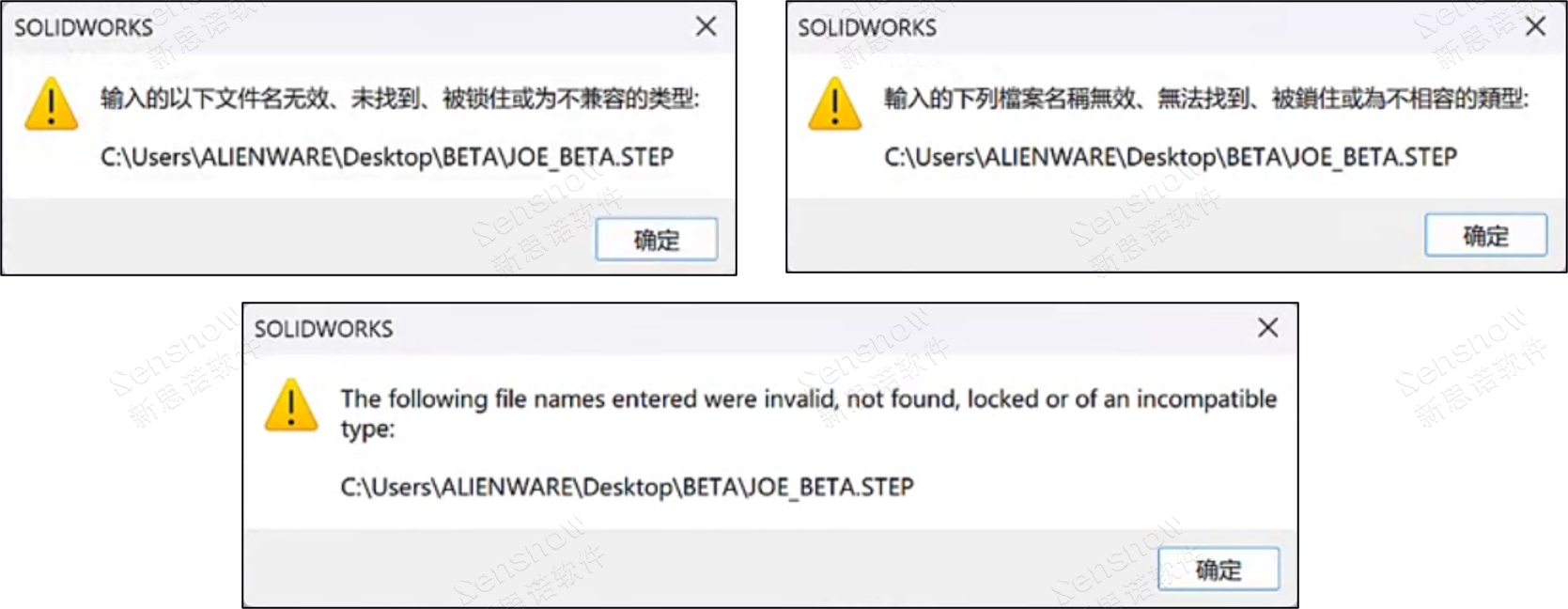The height and width of the screenshot is (609, 1568).
Task: Click SOLIDWORKS title of Simplified Chinese dialog
Action: coord(83,28)
